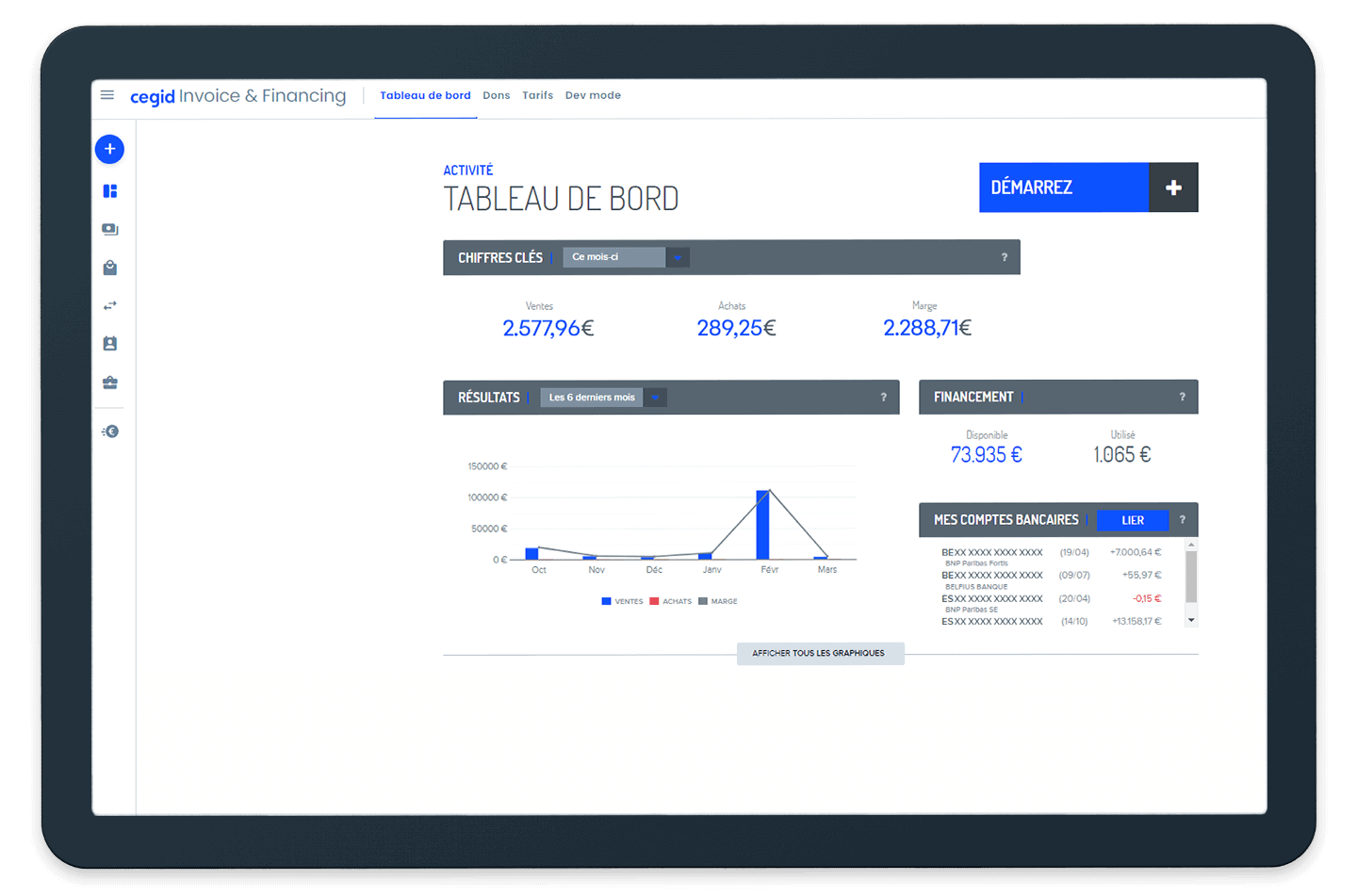Open the contacts badge sidebar icon

110,344
